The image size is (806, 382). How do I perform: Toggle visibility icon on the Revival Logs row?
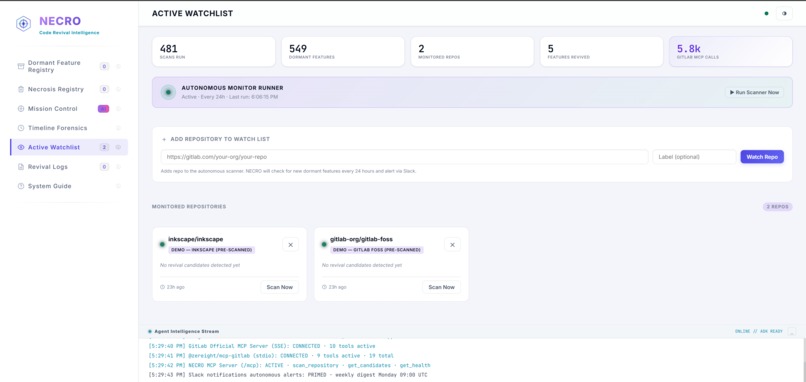tap(118, 167)
